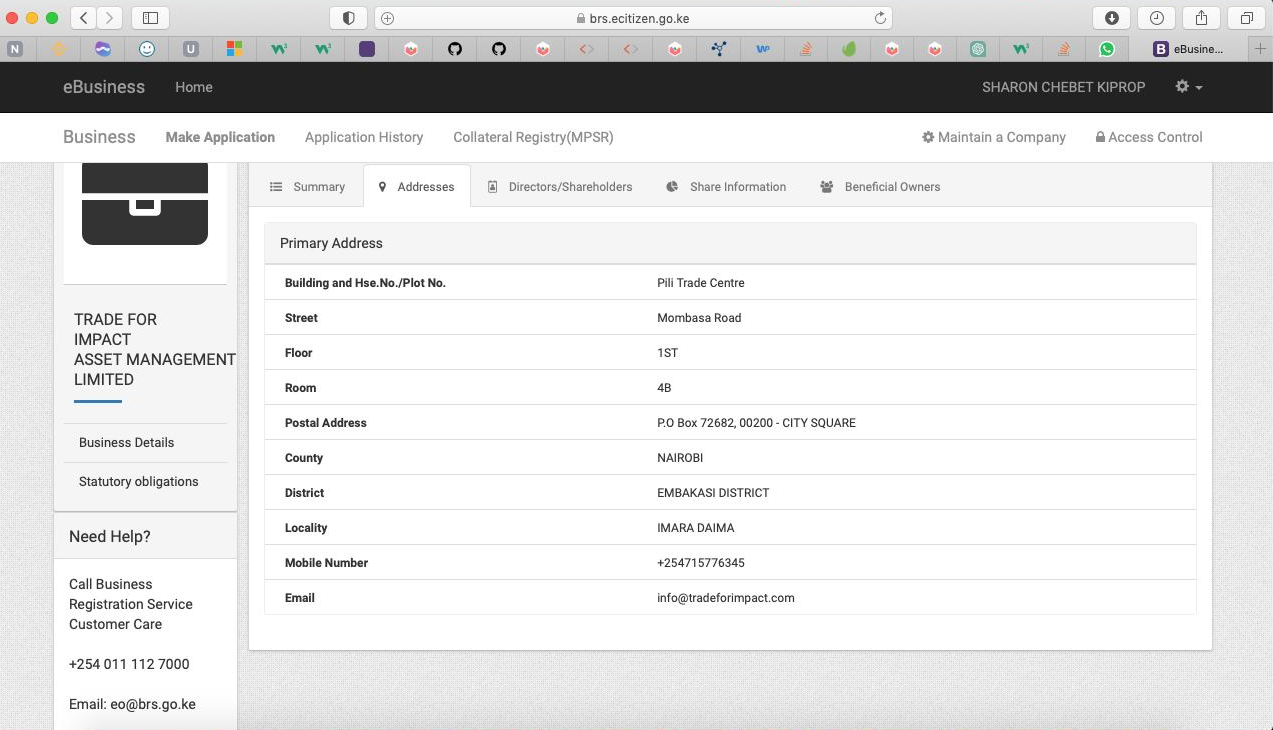The image size is (1273, 730).
Task: Open the Directors/Shareholders tab
Action: pos(559,187)
